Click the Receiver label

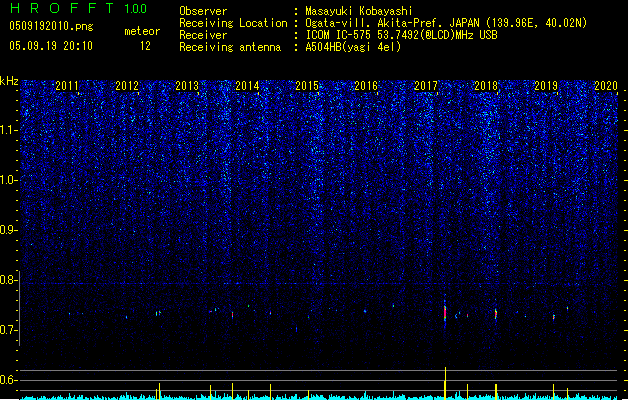point(203,35)
